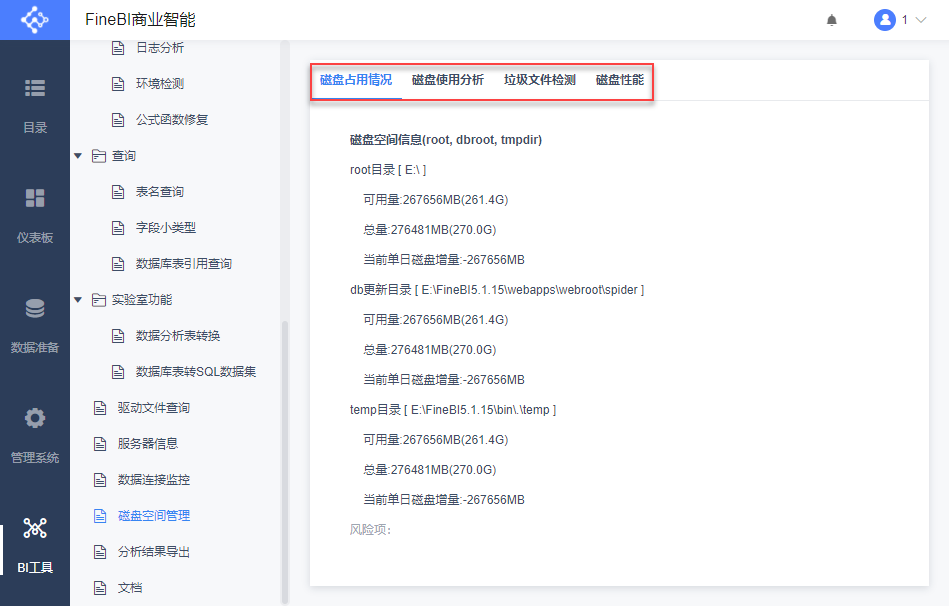Switch to the 磁盘性能 tab
This screenshot has height=606, width=949.
[x=620, y=80]
